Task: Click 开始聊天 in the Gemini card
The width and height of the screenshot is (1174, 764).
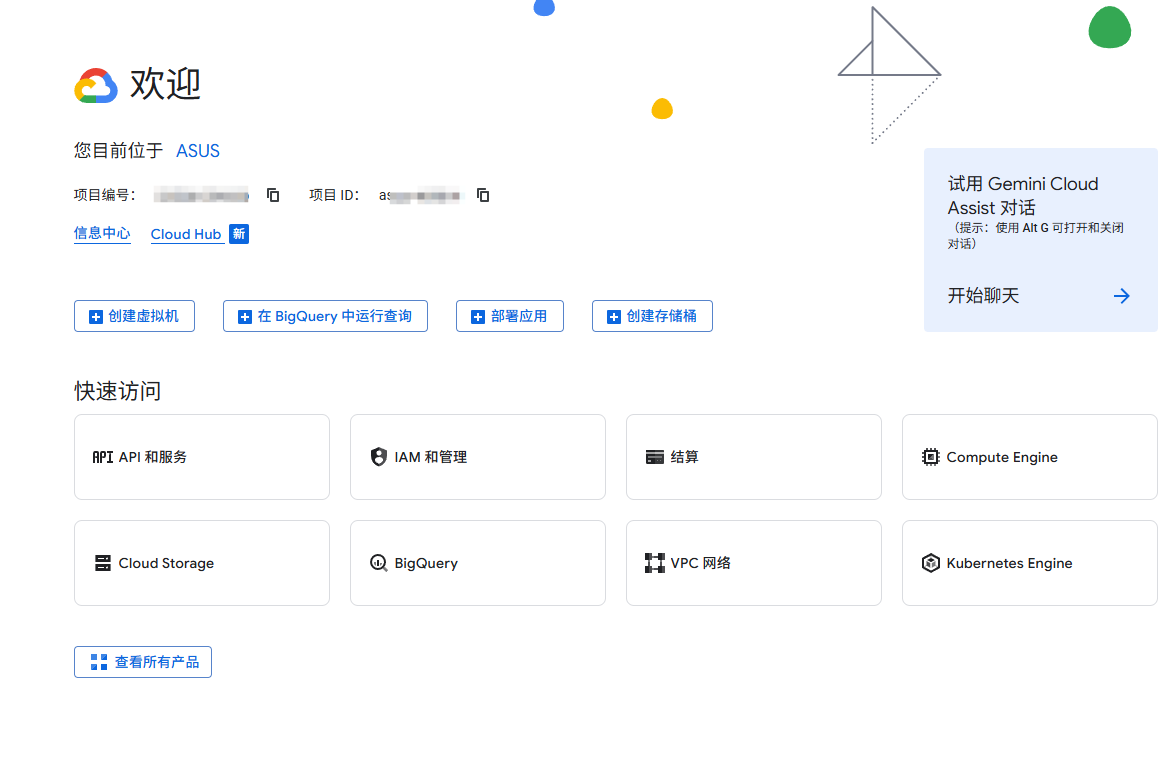Action: (984, 296)
